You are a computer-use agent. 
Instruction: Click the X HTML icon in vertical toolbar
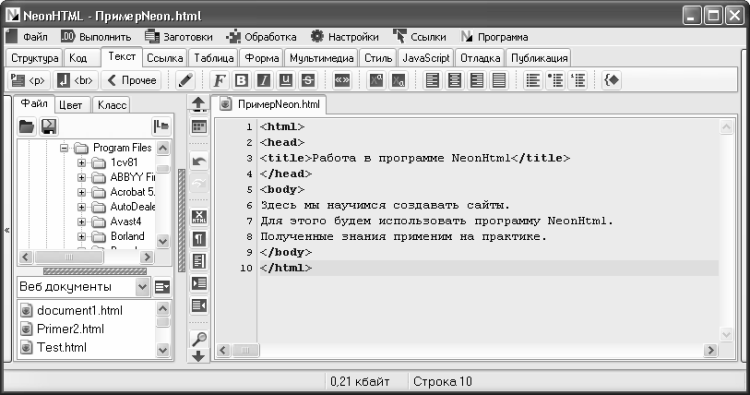pyautogui.click(x=199, y=217)
